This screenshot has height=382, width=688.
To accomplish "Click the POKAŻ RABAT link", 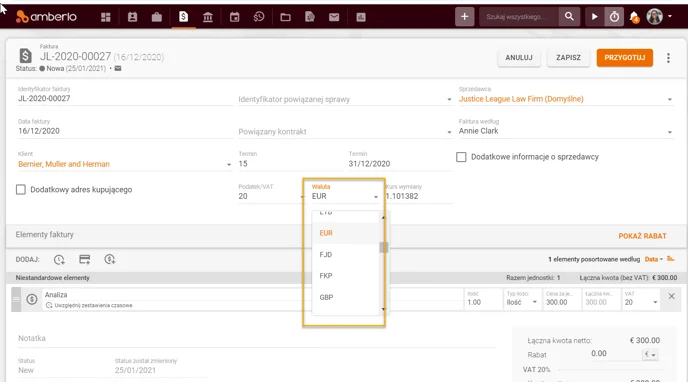I will pos(642,236).
